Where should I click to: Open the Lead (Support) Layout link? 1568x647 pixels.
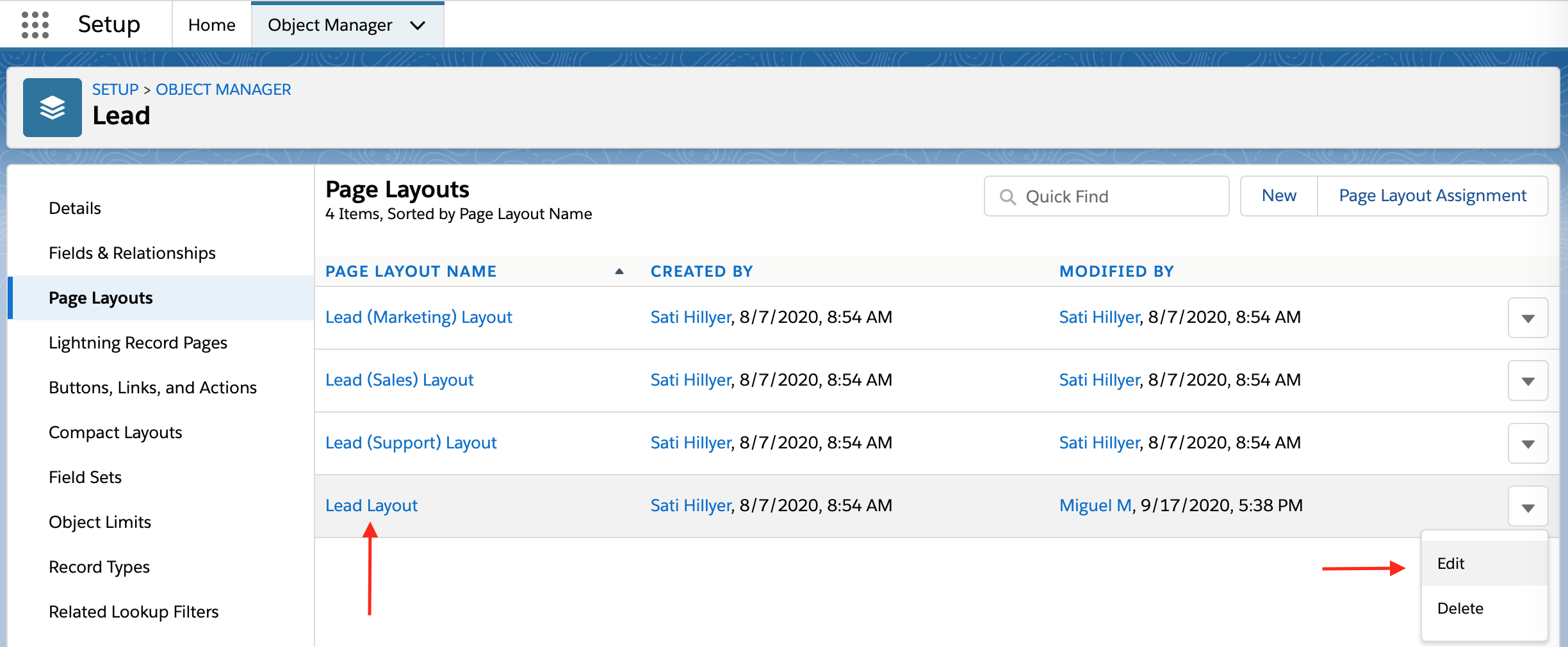(x=411, y=443)
